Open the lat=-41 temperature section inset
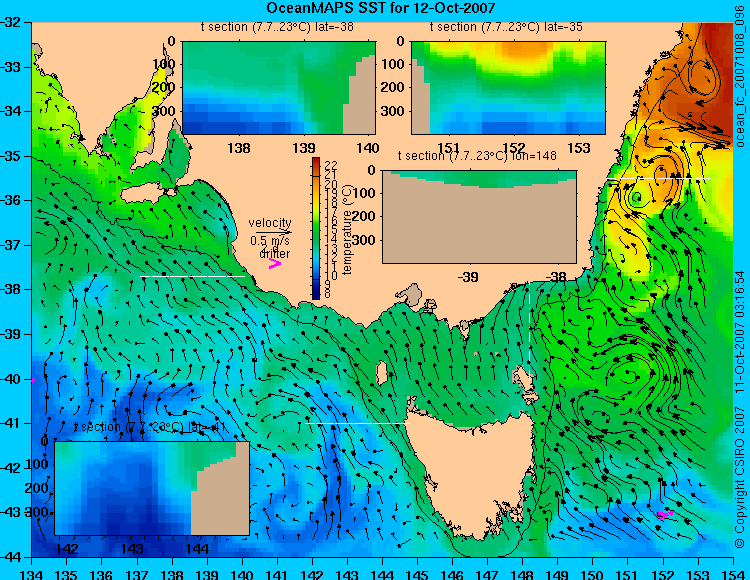 152,488
